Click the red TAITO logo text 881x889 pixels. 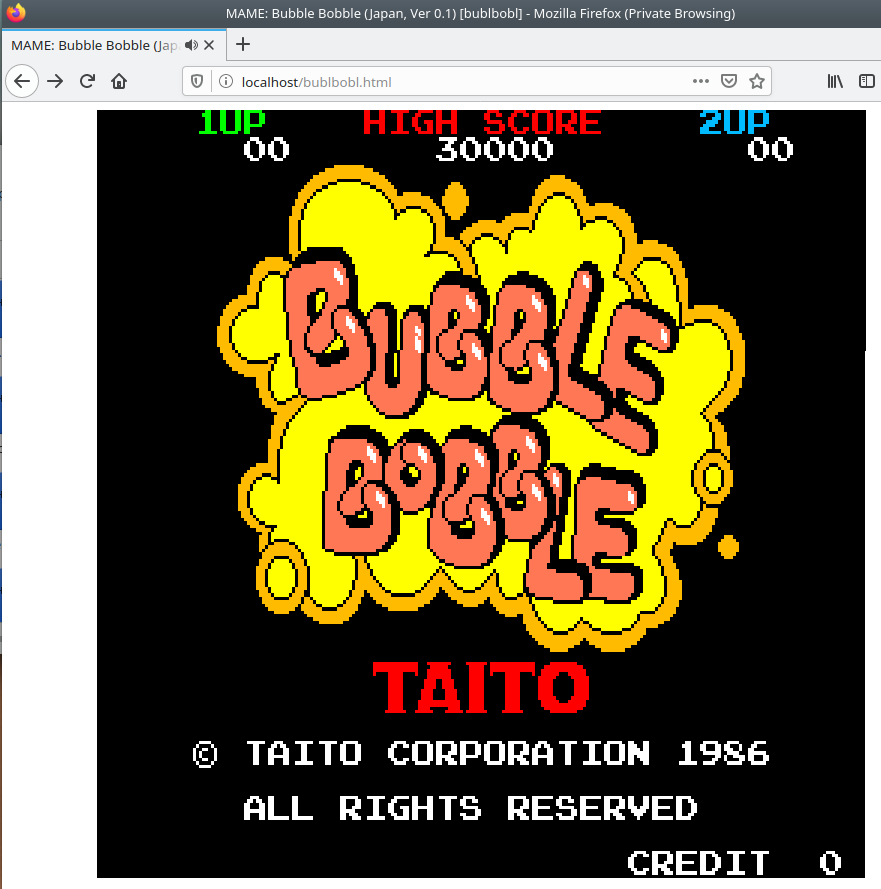481,688
